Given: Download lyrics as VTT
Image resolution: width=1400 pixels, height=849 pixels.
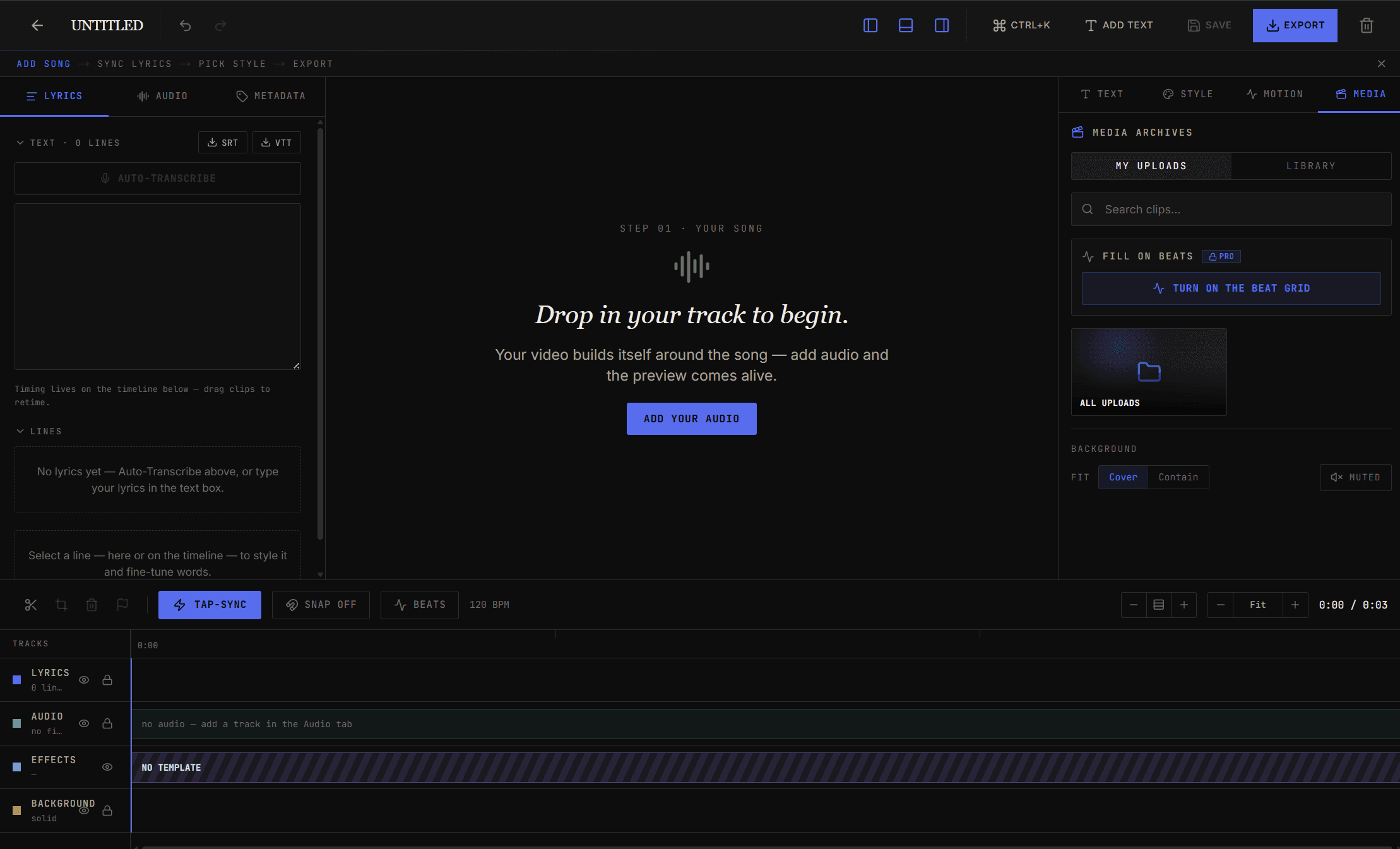Looking at the screenshot, I should [x=276, y=143].
